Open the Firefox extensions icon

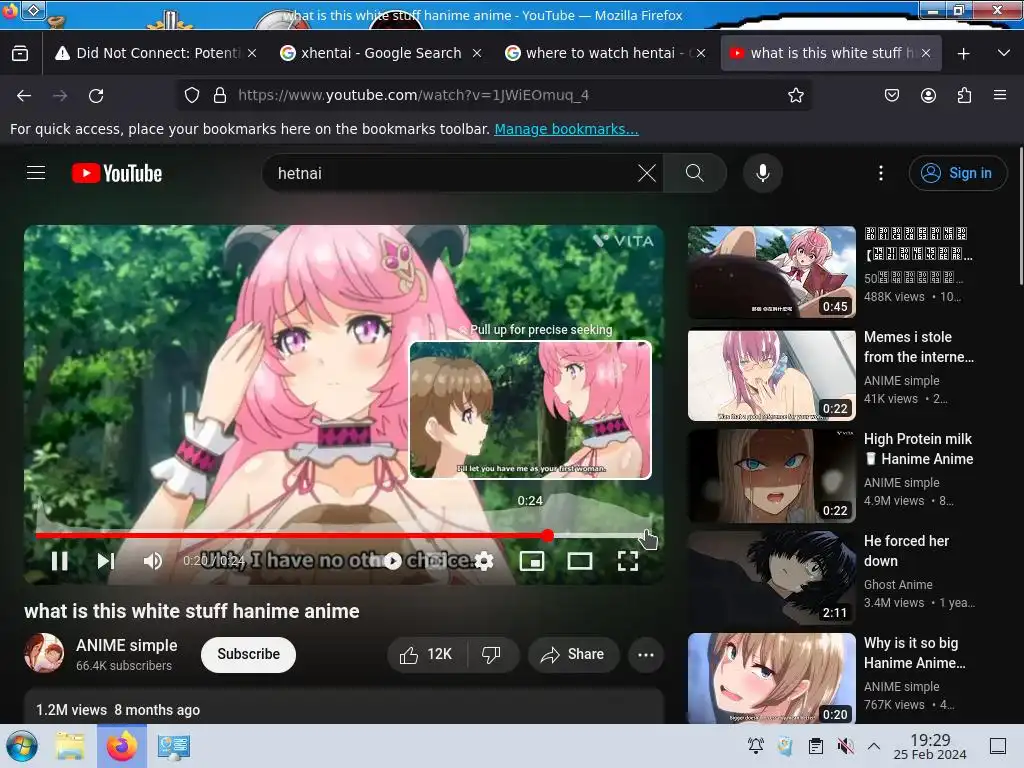point(964,95)
